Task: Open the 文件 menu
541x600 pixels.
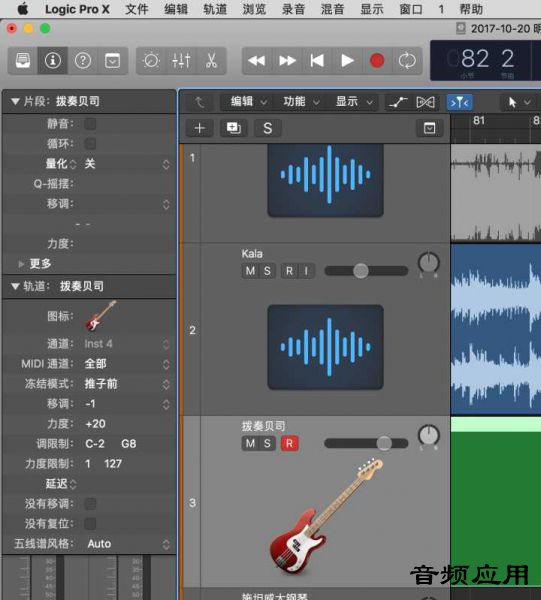Action: (137, 9)
